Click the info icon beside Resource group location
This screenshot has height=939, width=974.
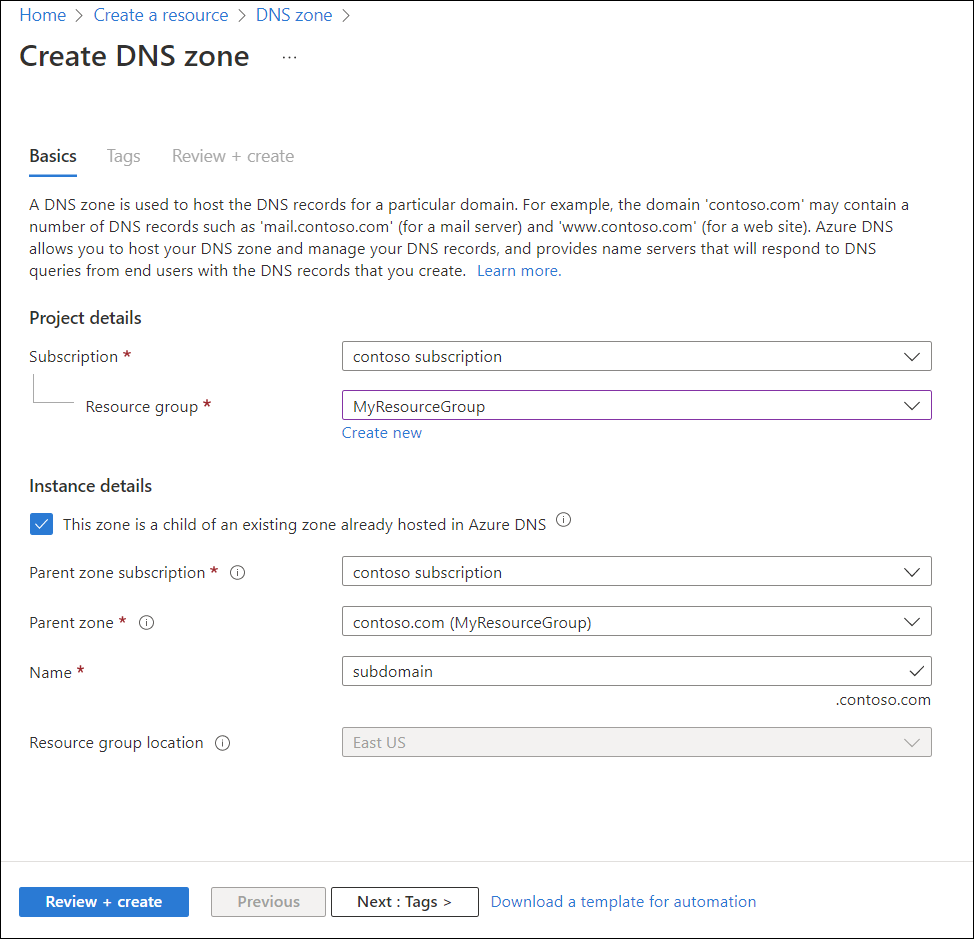[x=222, y=743]
